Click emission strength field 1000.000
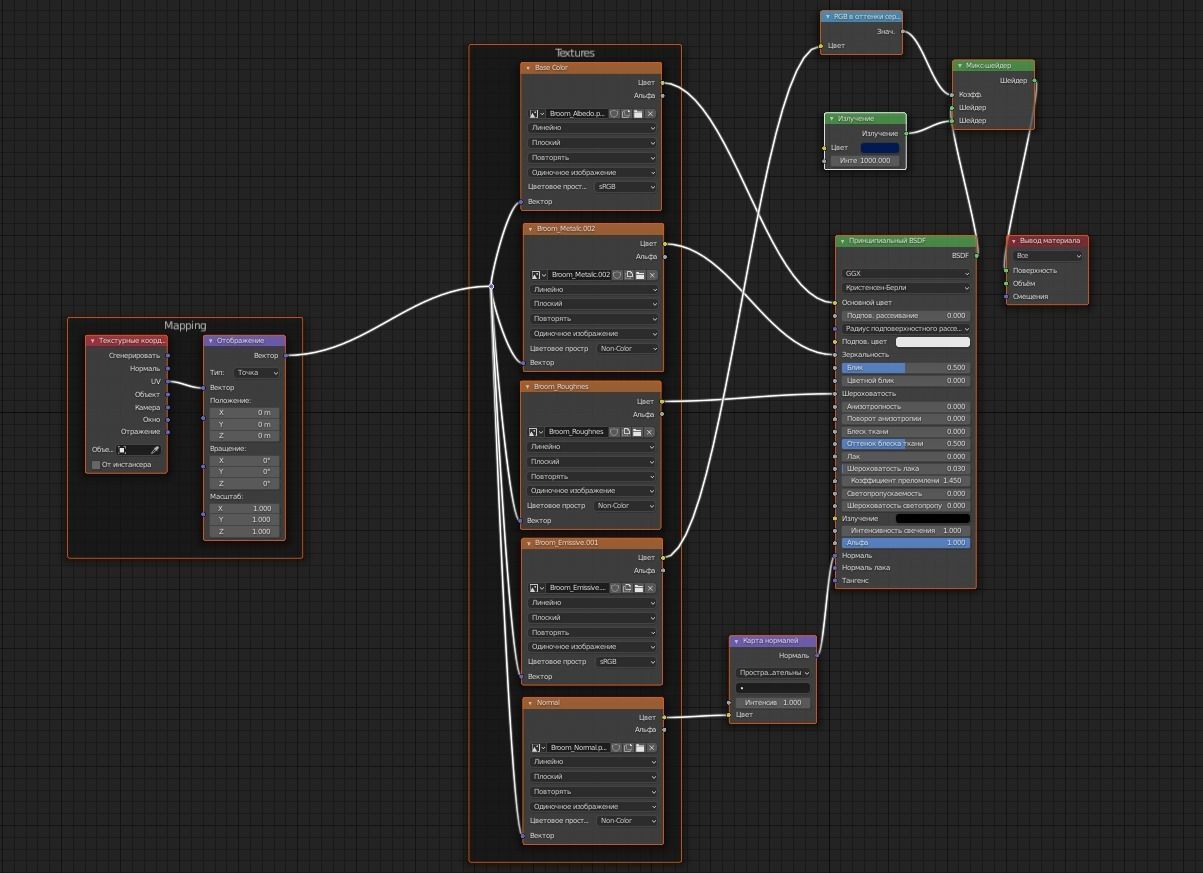 [x=865, y=161]
